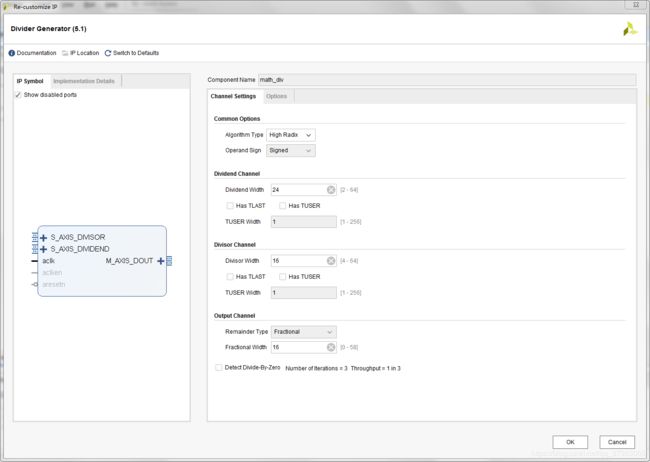Click the Cancel button

click(617, 442)
